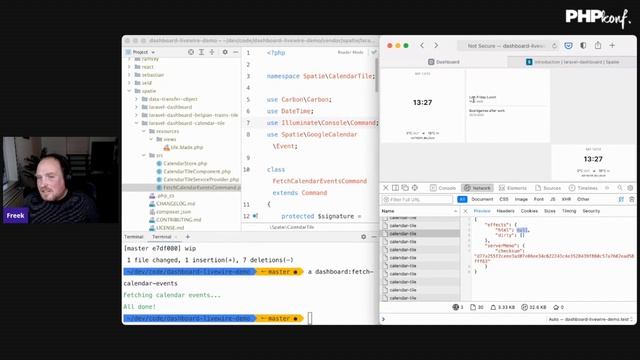Open tile.blade.php in project tree
640x360 pixels.
[x=187, y=147]
